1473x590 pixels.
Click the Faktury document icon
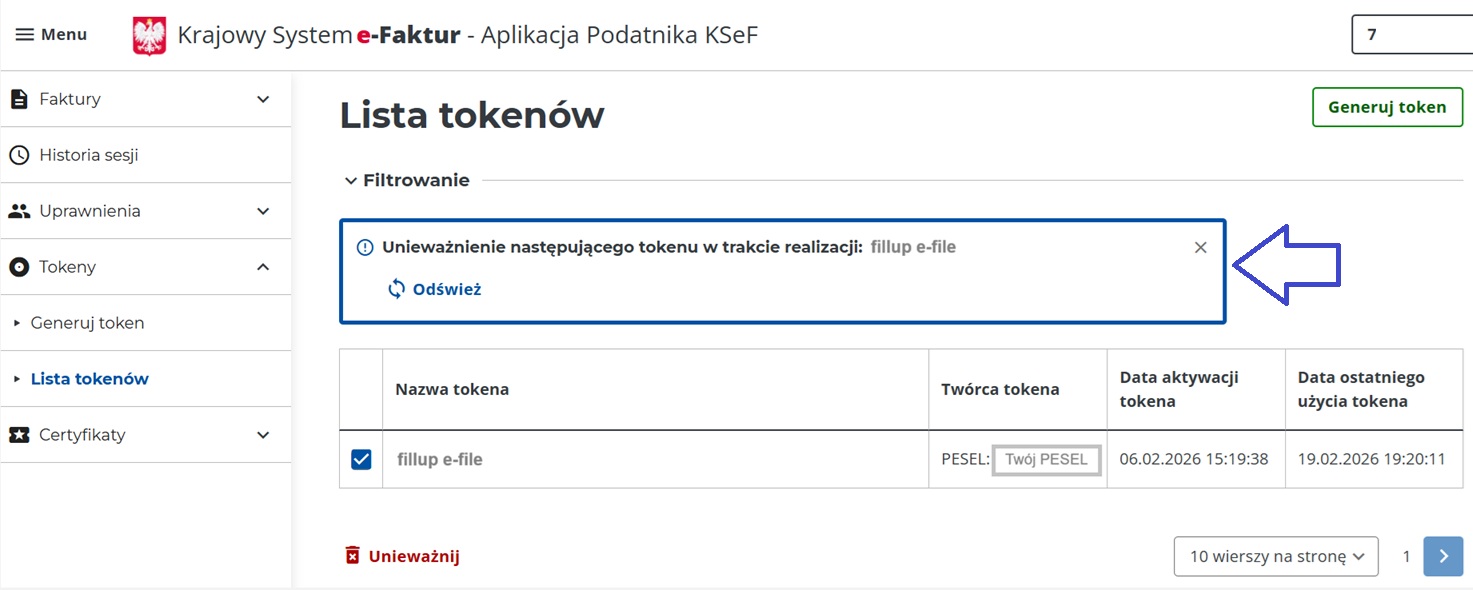[x=18, y=99]
